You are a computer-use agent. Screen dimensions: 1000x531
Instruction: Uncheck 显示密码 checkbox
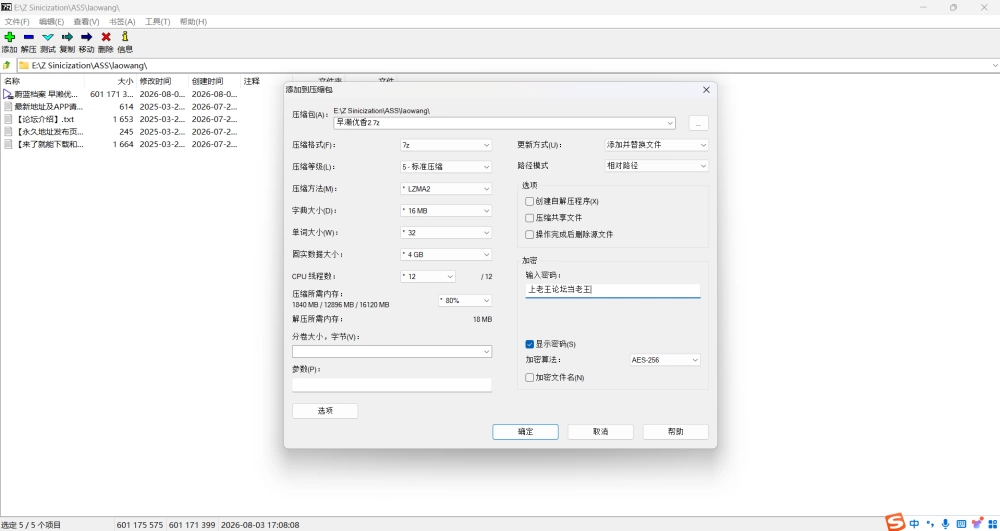(529, 344)
